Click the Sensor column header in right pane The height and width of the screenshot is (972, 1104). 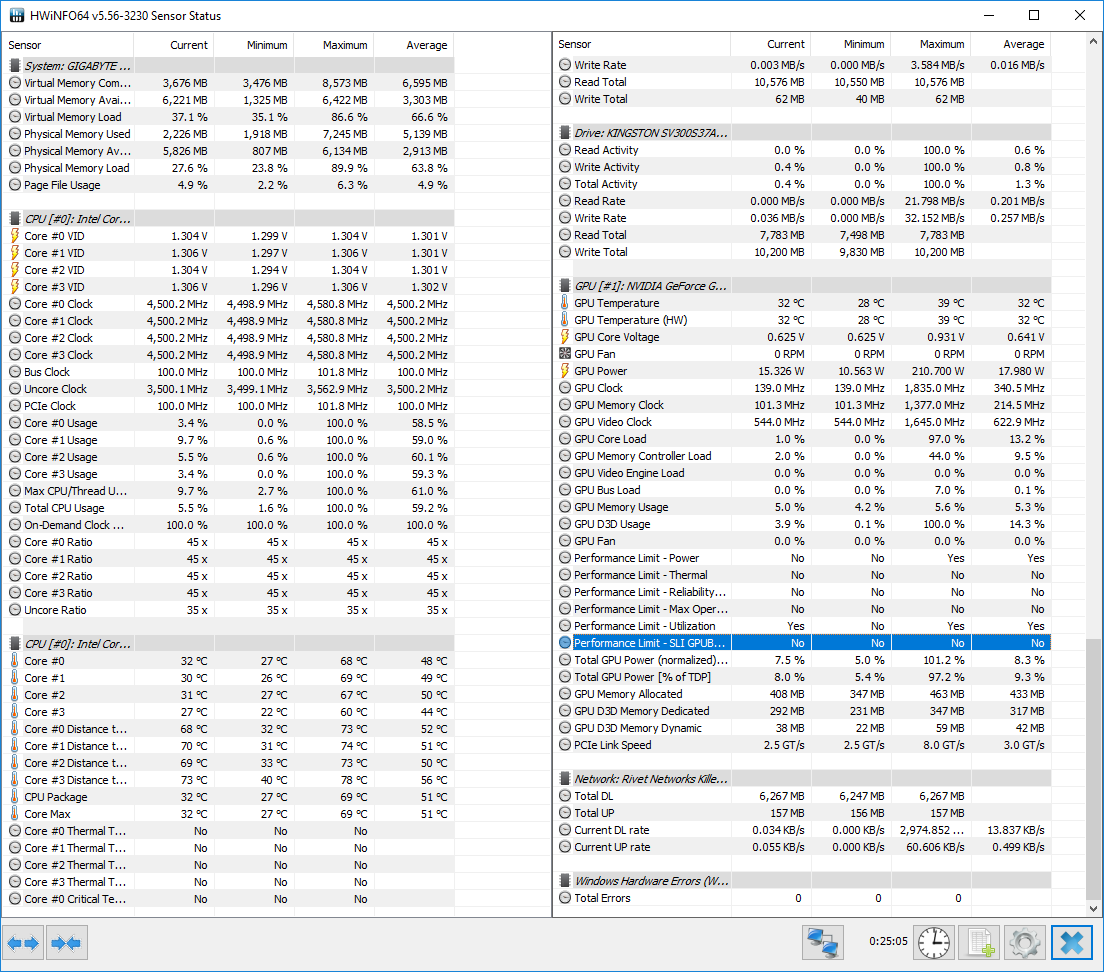tap(641, 44)
